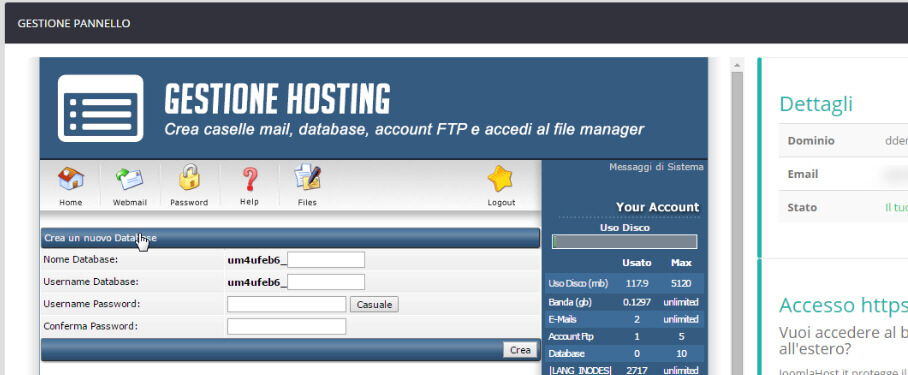Click the E-Mails row label
The height and width of the screenshot is (375, 908).
click(x=562, y=319)
